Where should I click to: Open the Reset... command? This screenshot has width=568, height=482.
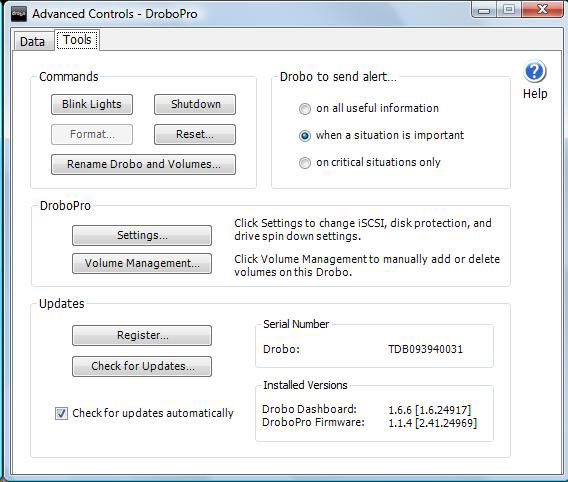tap(195, 134)
